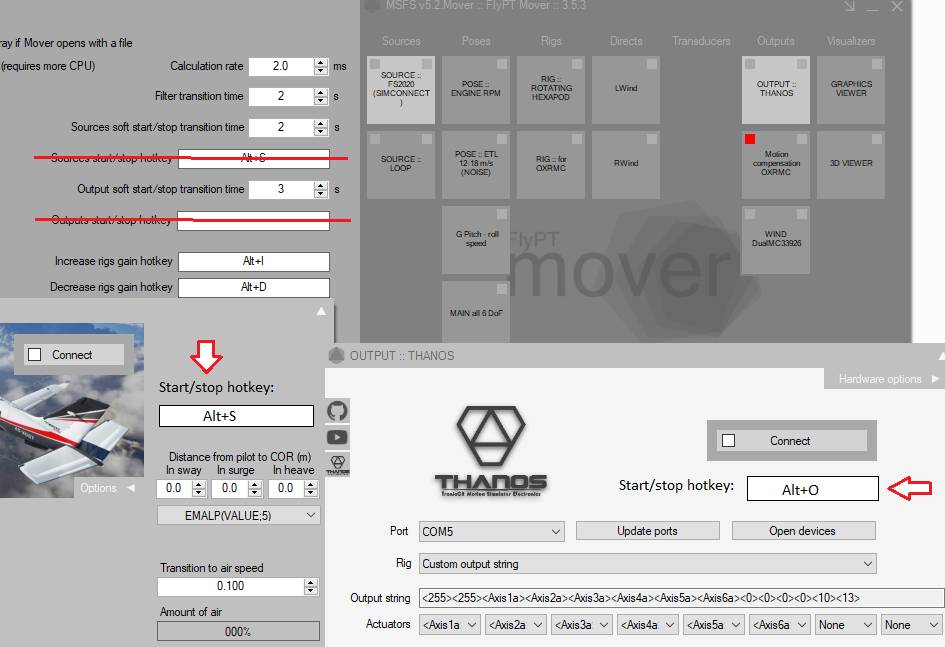Toggle checkbox on RIG :: ROTATING HEXAPOD tile
This screenshot has width=945, height=647.
pyautogui.click(x=577, y=64)
